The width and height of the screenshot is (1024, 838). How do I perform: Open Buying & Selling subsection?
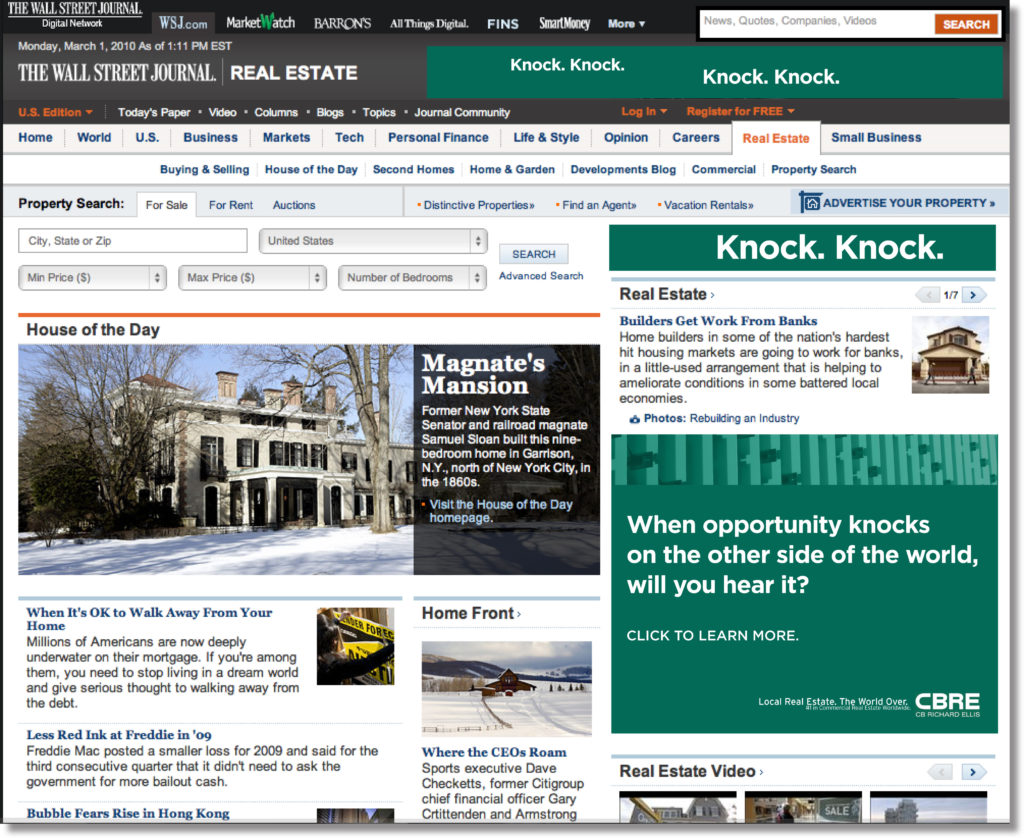pos(204,170)
